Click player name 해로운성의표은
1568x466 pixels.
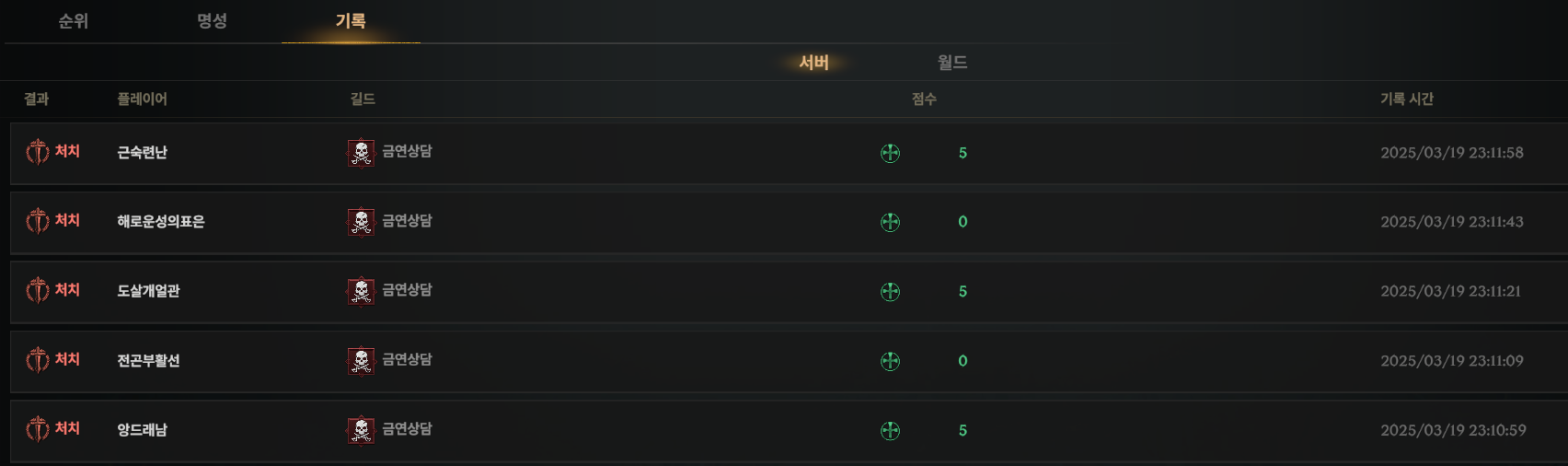[x=161, y=222]
